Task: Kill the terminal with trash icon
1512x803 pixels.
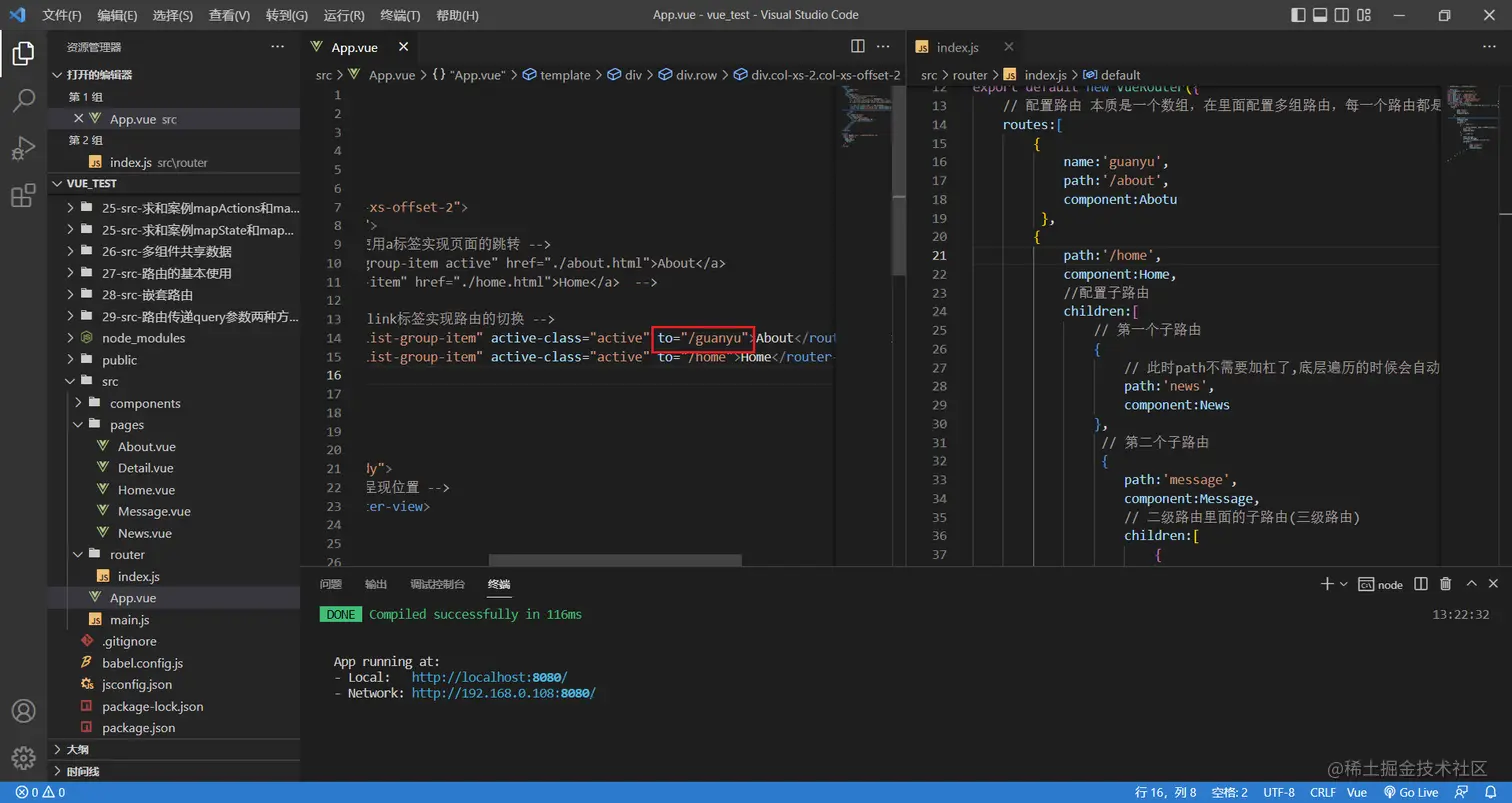Action: (x=1445, y=584)
